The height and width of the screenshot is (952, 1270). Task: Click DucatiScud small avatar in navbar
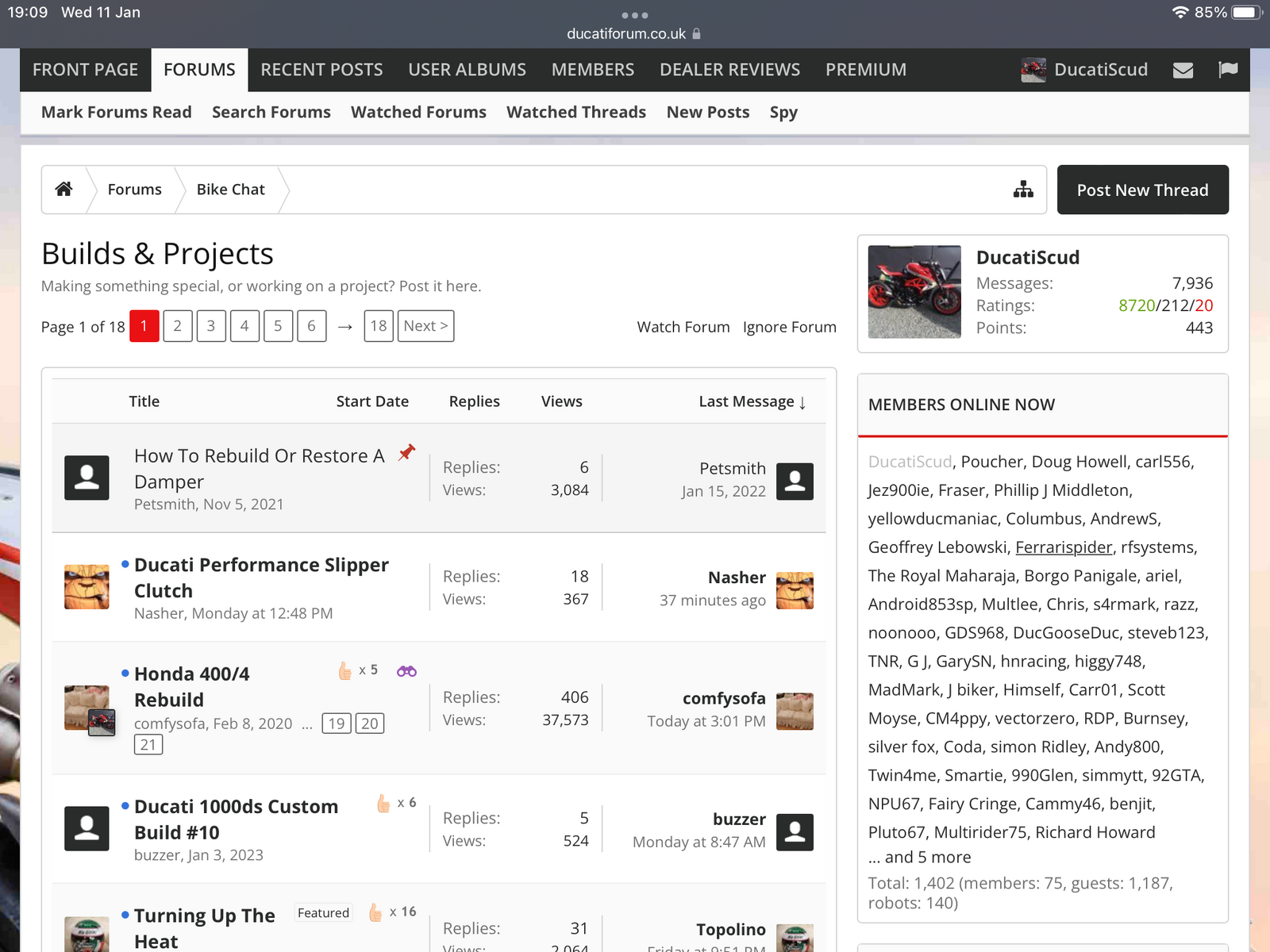click(1033, 70)
